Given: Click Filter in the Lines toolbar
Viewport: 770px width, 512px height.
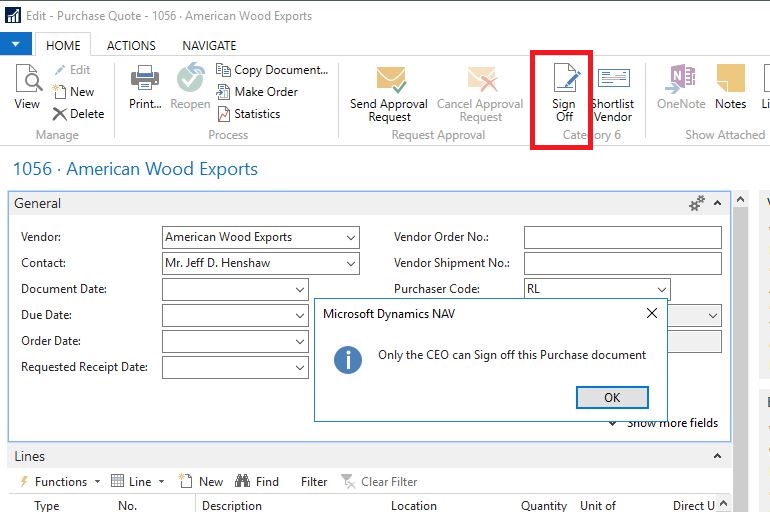Looking at the screenshot, I should tap(314, 482).
